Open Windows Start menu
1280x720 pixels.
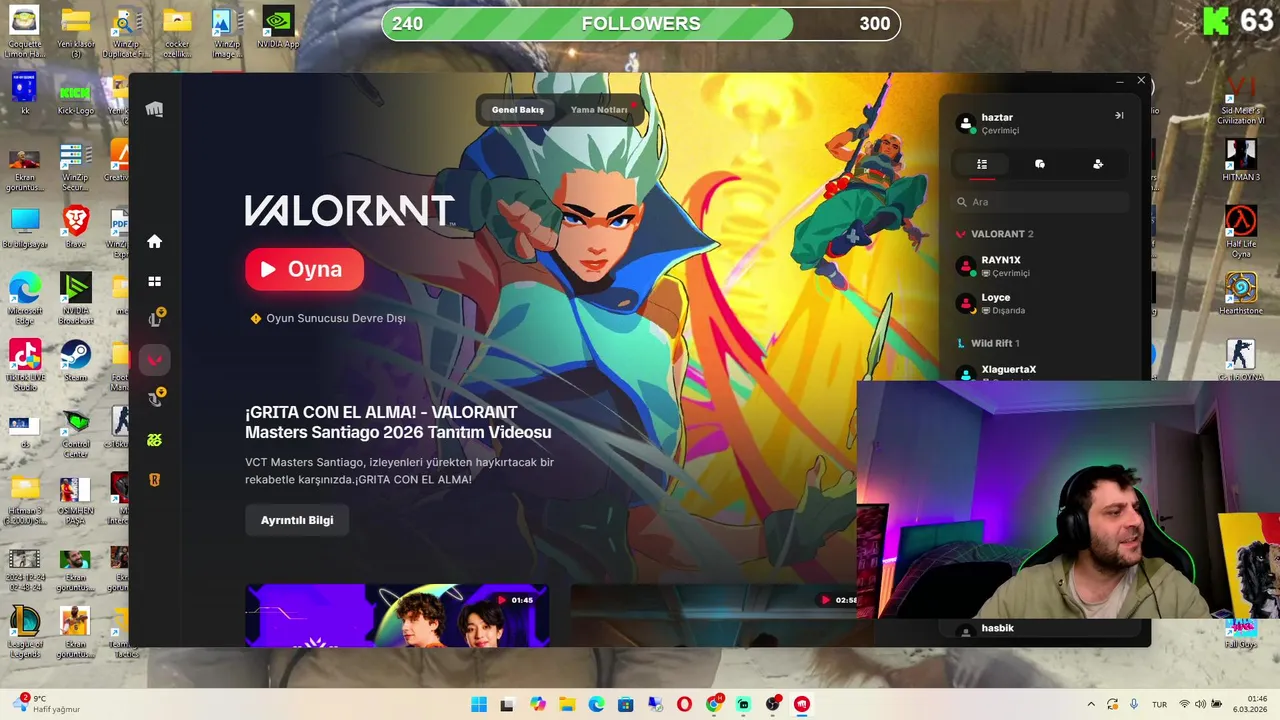coord(479,704)
